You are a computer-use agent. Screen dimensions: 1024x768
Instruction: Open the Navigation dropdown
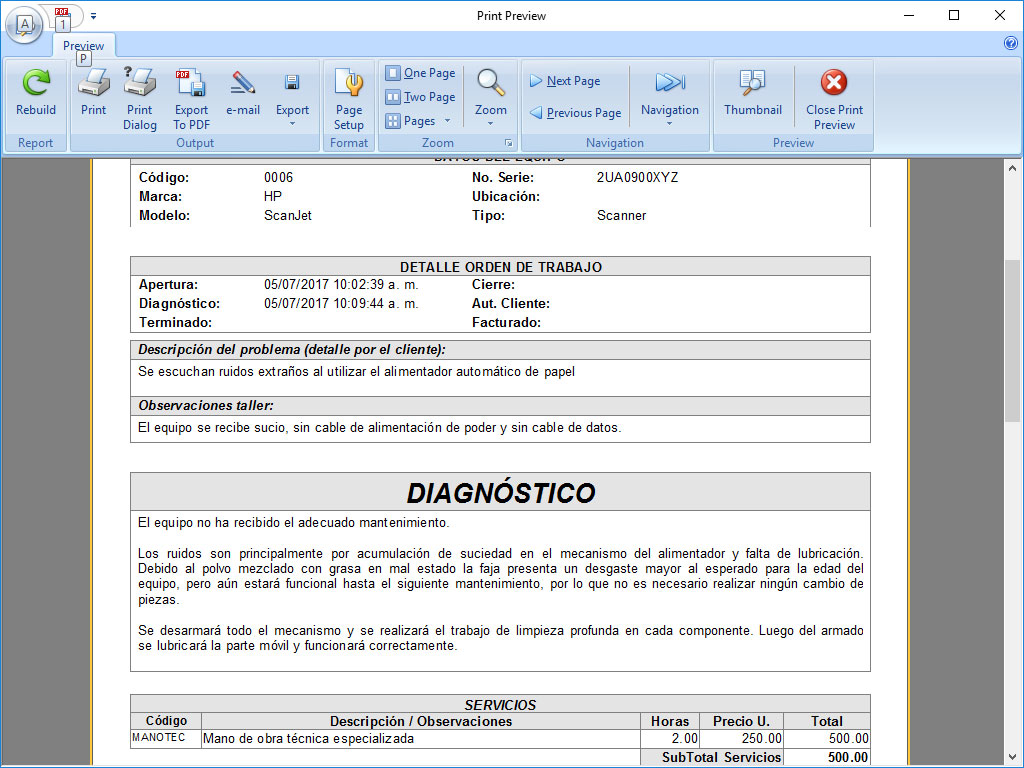(x=669, y=98)
